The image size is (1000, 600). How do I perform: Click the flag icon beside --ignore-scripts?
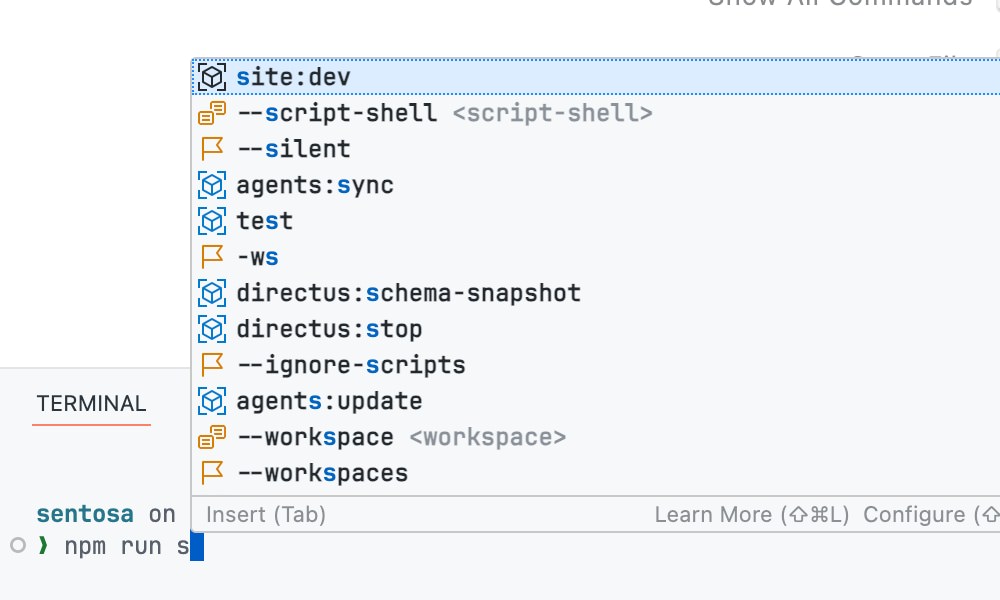click(x=212, y=364)
